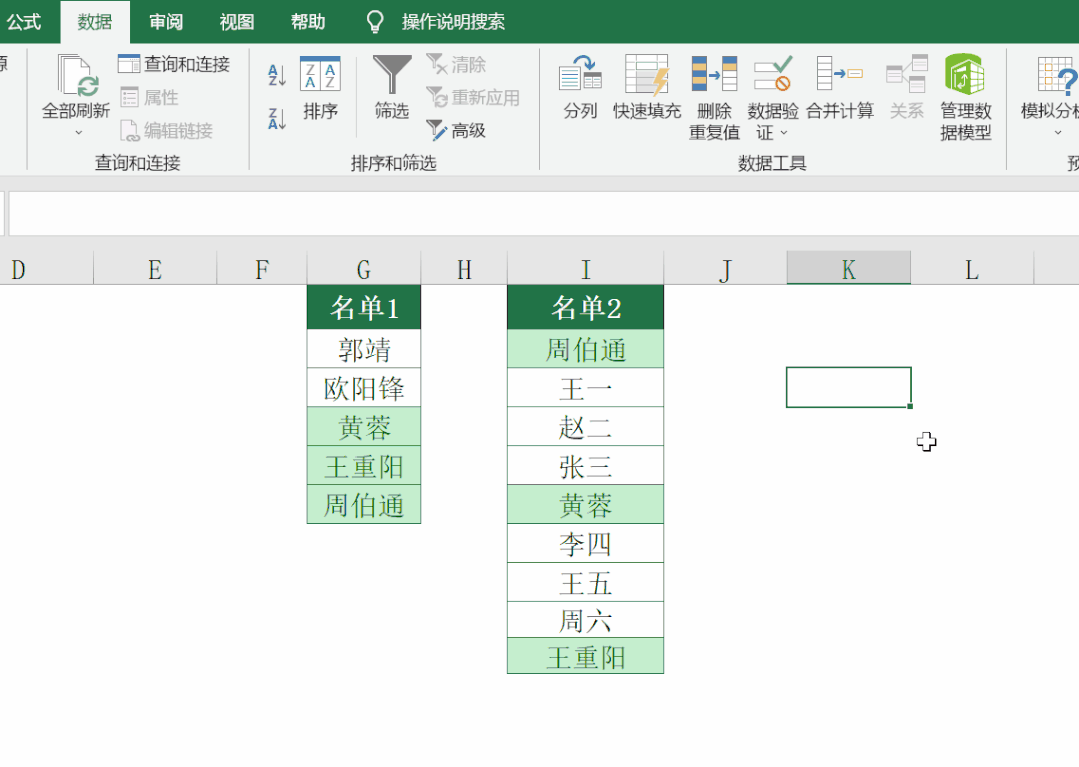This screenshot has height=767, width=1079.
Task: Select the cell containing 郭靖
Action: [x=364, y=349]
